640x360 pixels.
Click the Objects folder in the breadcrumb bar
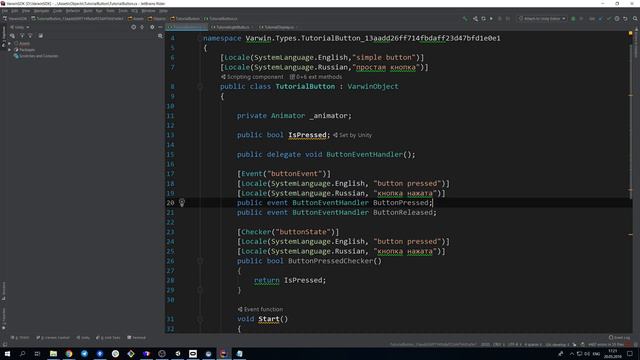click(157, 19)
